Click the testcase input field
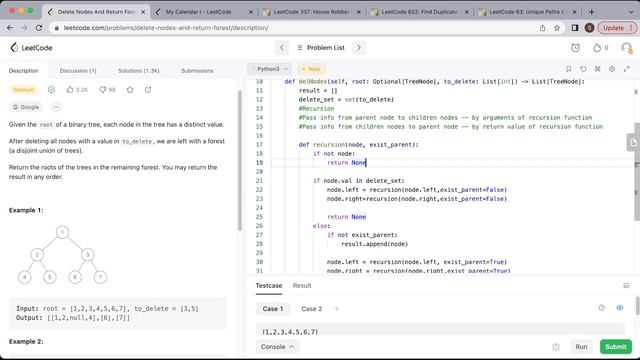 coord(440,330)
